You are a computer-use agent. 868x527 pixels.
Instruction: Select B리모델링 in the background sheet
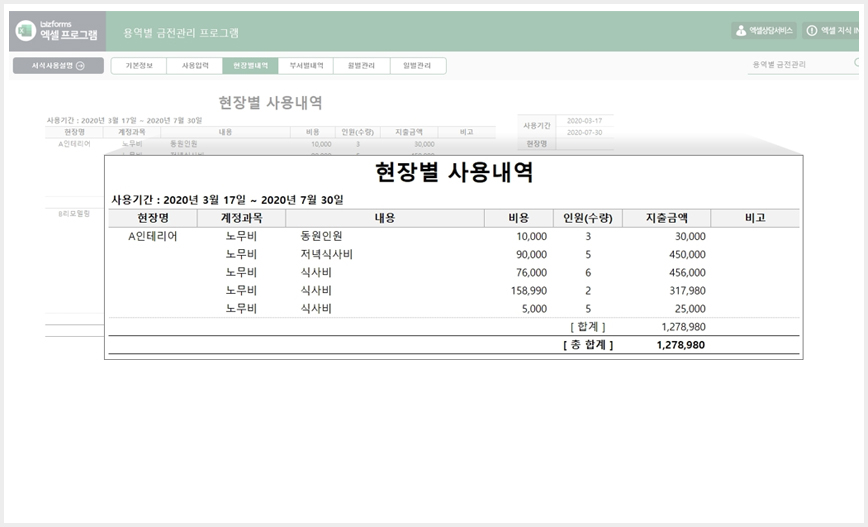[x=74, y=213]
